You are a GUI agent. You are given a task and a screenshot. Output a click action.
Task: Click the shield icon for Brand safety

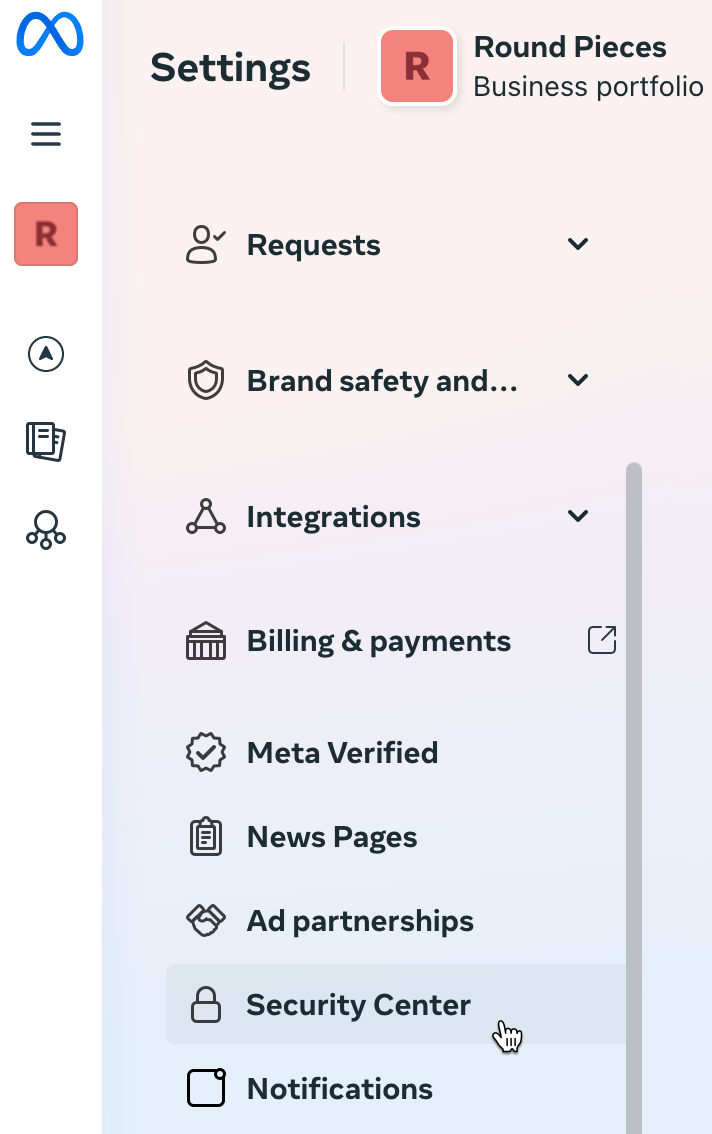tap(206, 380)
